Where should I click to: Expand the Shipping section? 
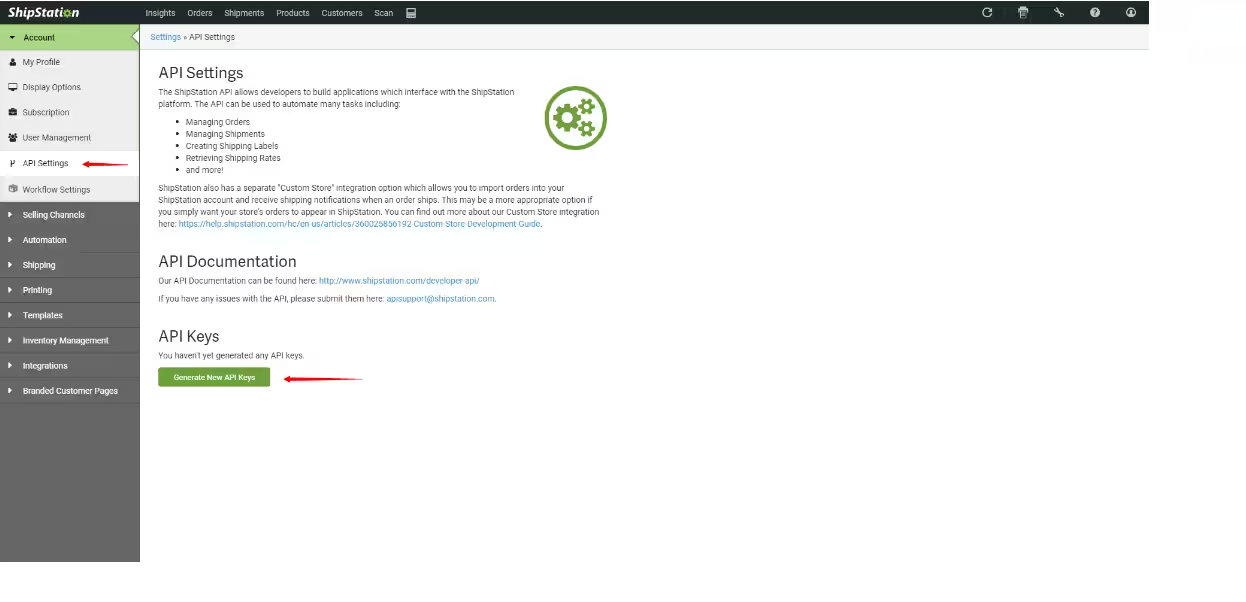point(69,265)
